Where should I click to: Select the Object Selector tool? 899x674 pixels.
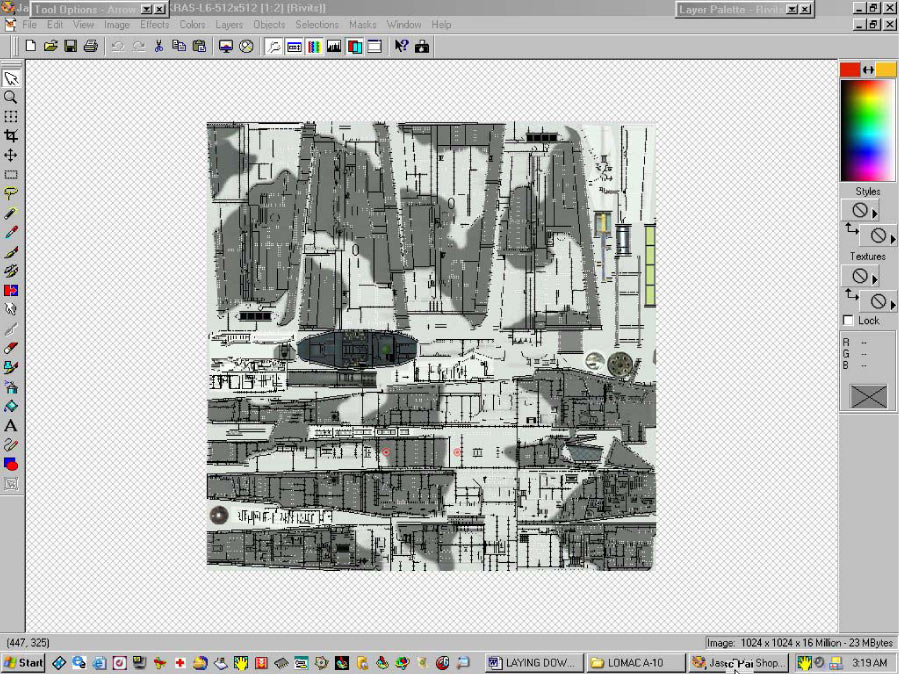click(x=11, y=484)
